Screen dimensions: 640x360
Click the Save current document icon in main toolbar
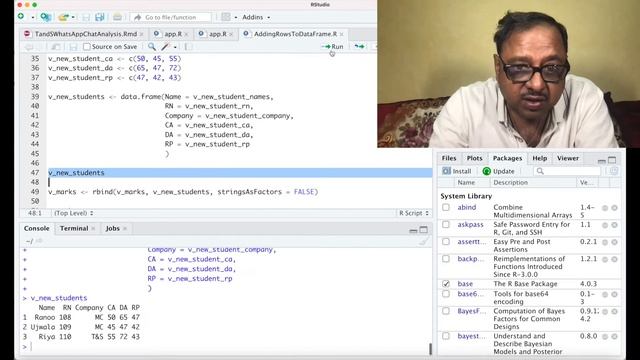tap(86, 17)
